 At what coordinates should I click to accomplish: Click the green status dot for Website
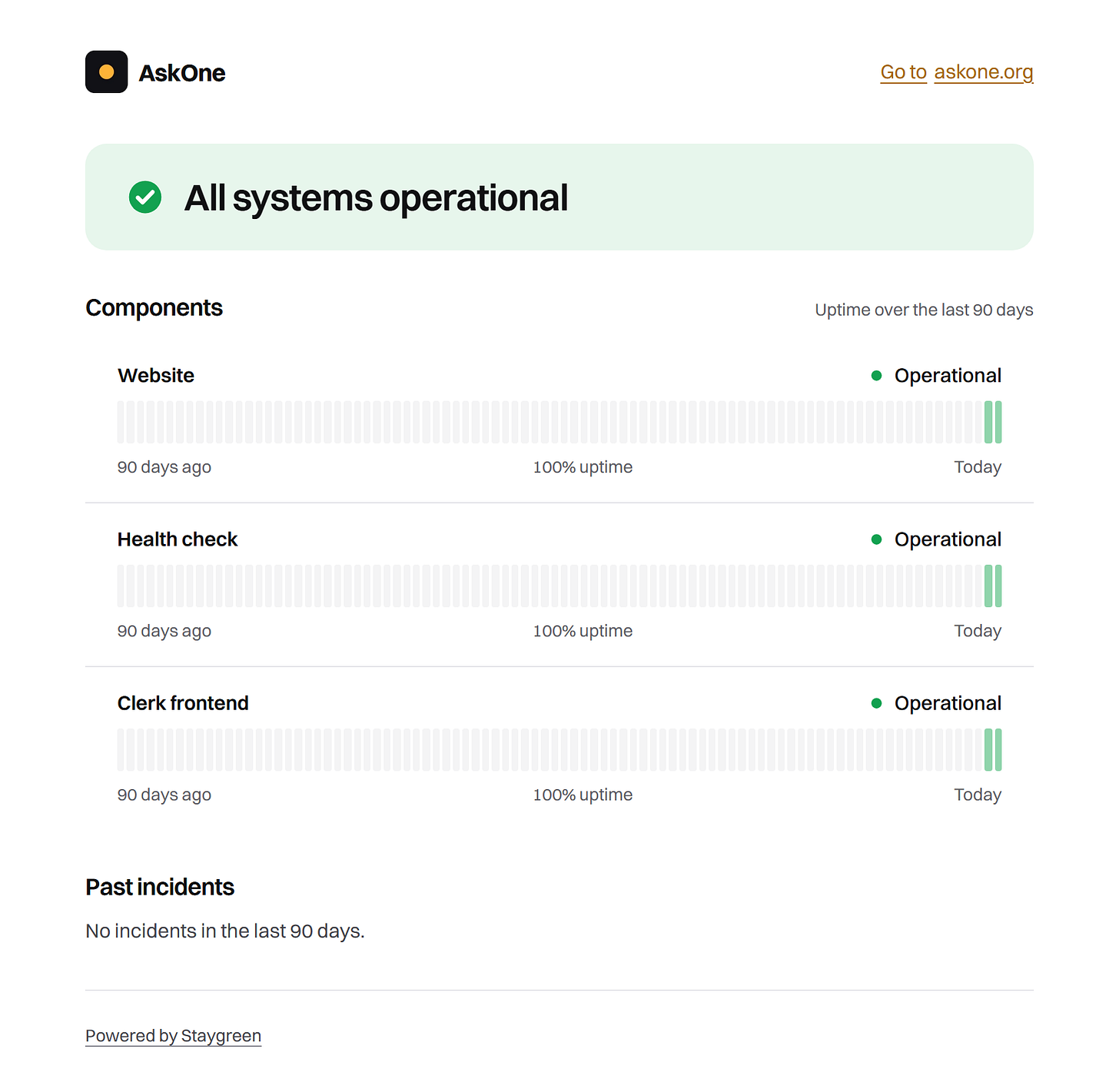coord(876,376)
